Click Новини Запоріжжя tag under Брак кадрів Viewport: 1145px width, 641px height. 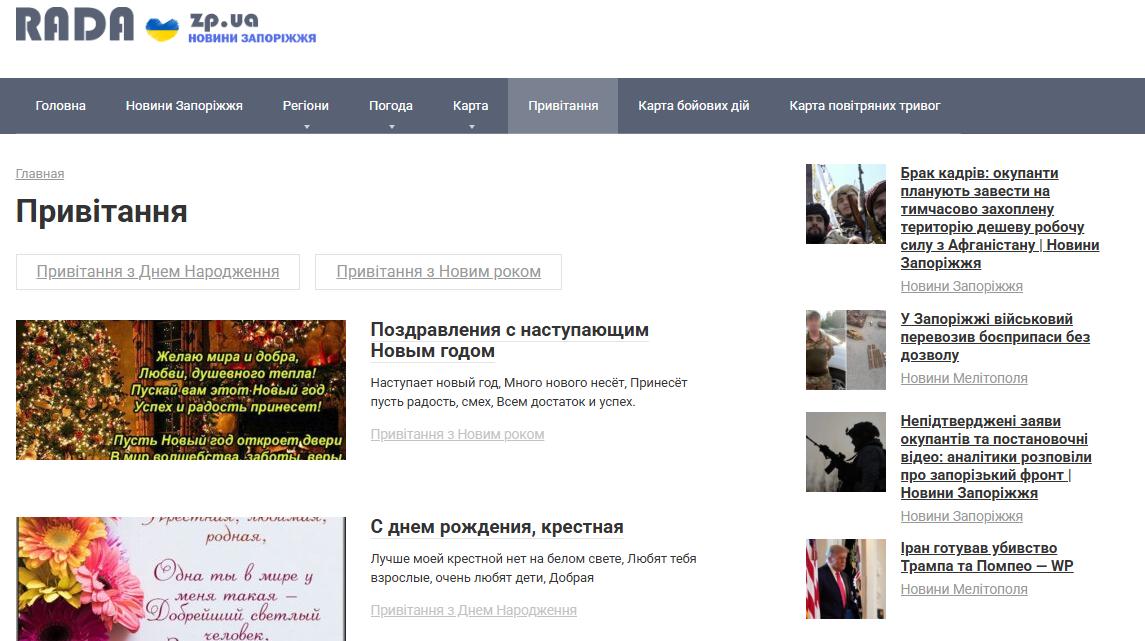pyautogui.click(x=961, y=286)
